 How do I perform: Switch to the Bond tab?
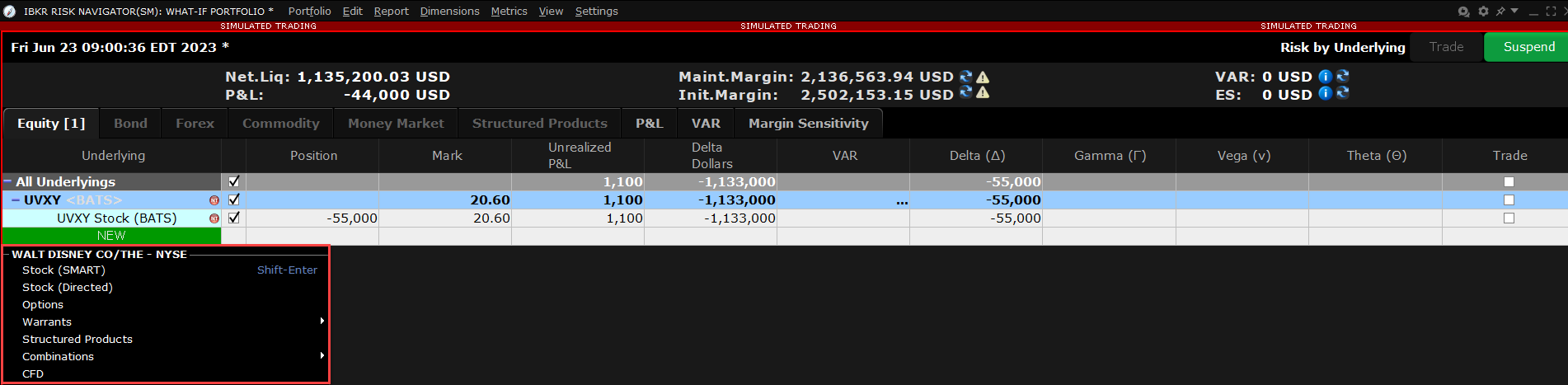[130, 123]
